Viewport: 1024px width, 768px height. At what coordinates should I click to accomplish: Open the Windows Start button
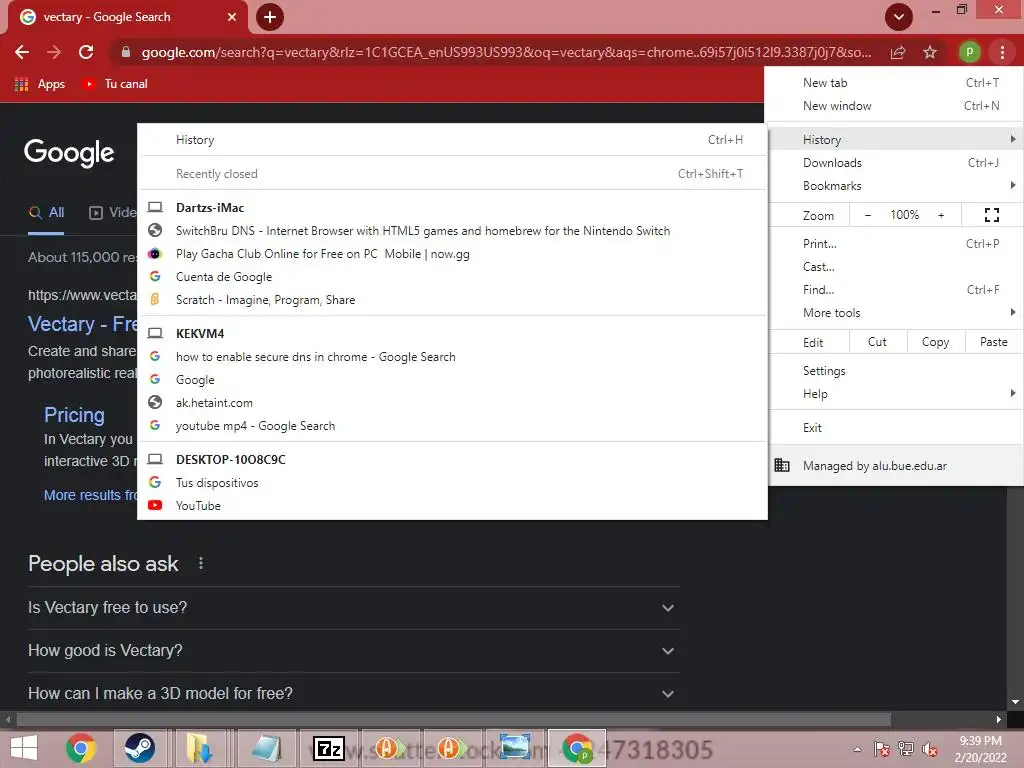click(24, 748)
